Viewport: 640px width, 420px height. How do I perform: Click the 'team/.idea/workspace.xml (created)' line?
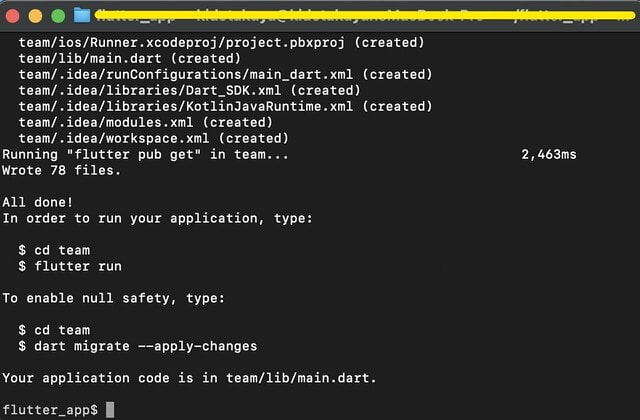point(153,138)
